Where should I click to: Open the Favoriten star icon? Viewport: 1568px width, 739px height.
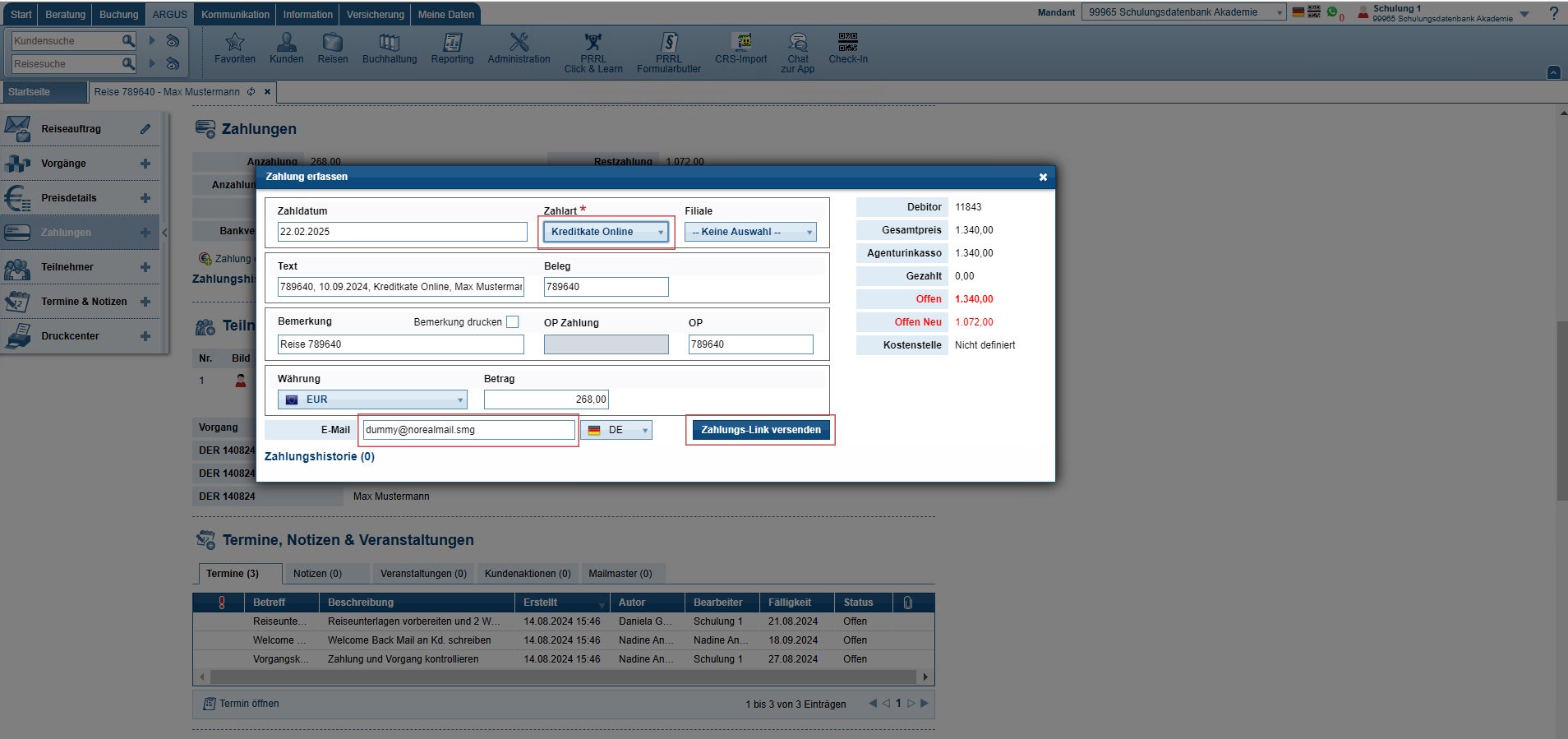pyautogui.click(x=235, y=42)
